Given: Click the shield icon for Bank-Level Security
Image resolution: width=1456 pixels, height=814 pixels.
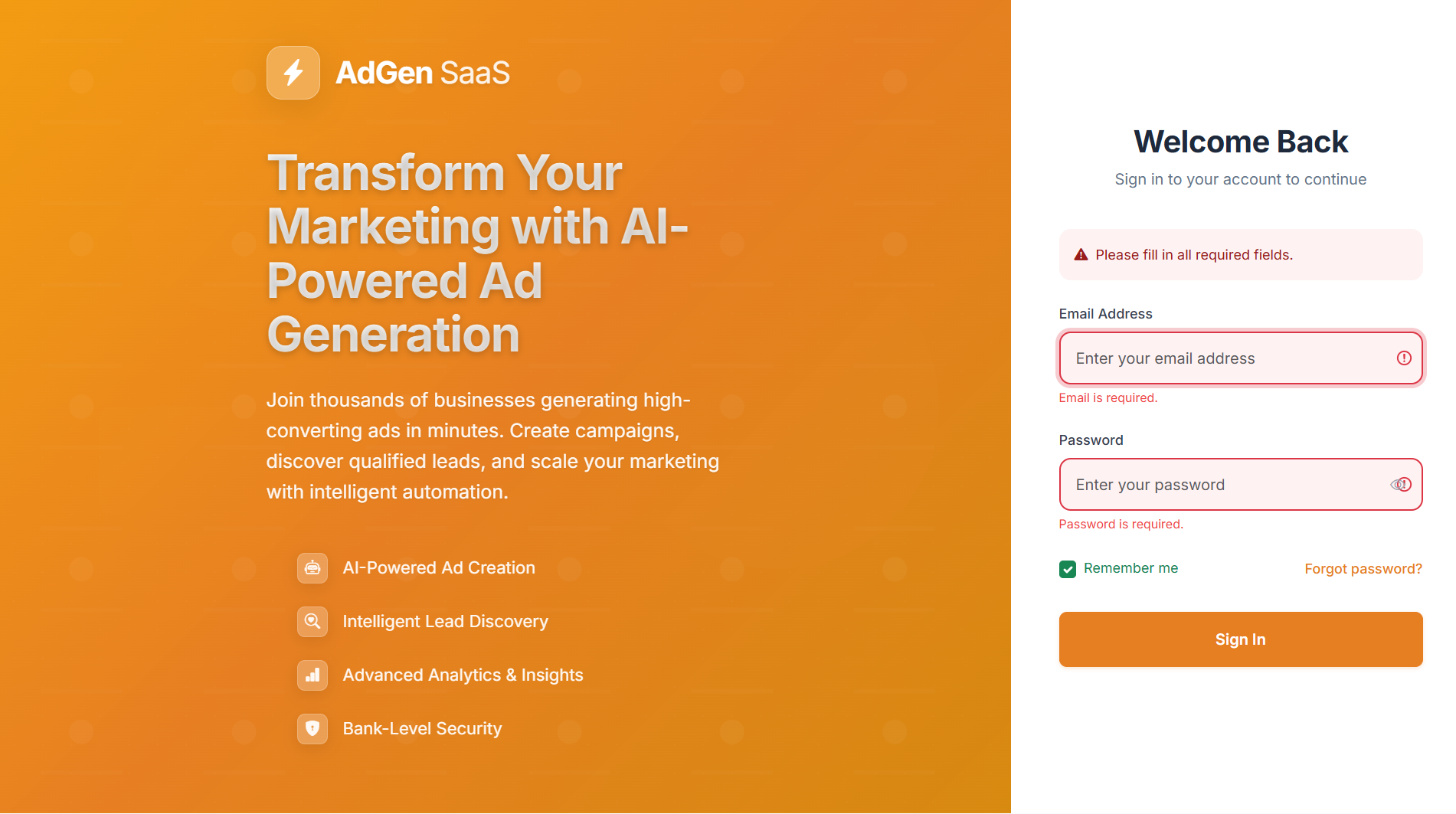Looking at the screenshot, I should pyautogui.click(x=312, y=729).
